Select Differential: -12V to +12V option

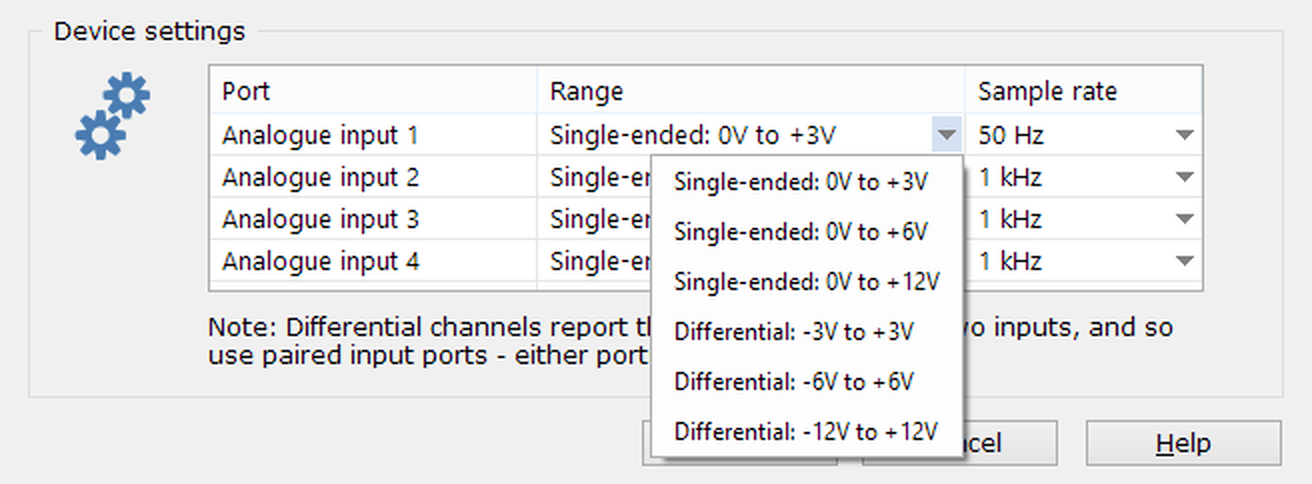[806, 432]
